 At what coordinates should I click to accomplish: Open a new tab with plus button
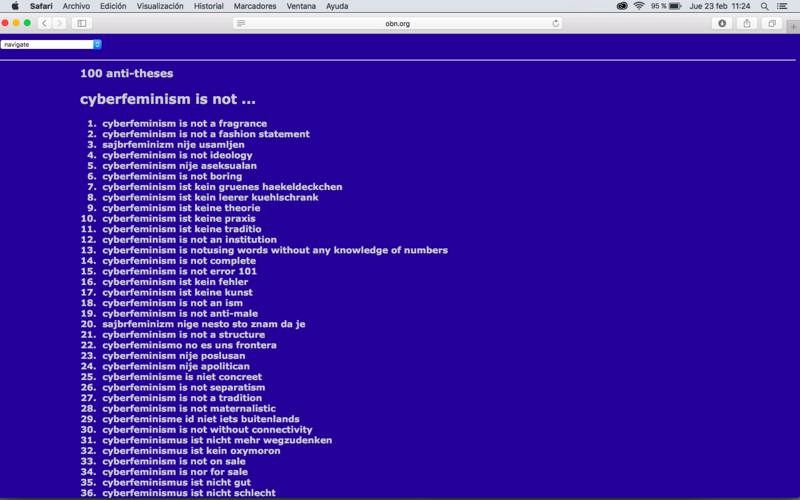(x=793, y=28)
